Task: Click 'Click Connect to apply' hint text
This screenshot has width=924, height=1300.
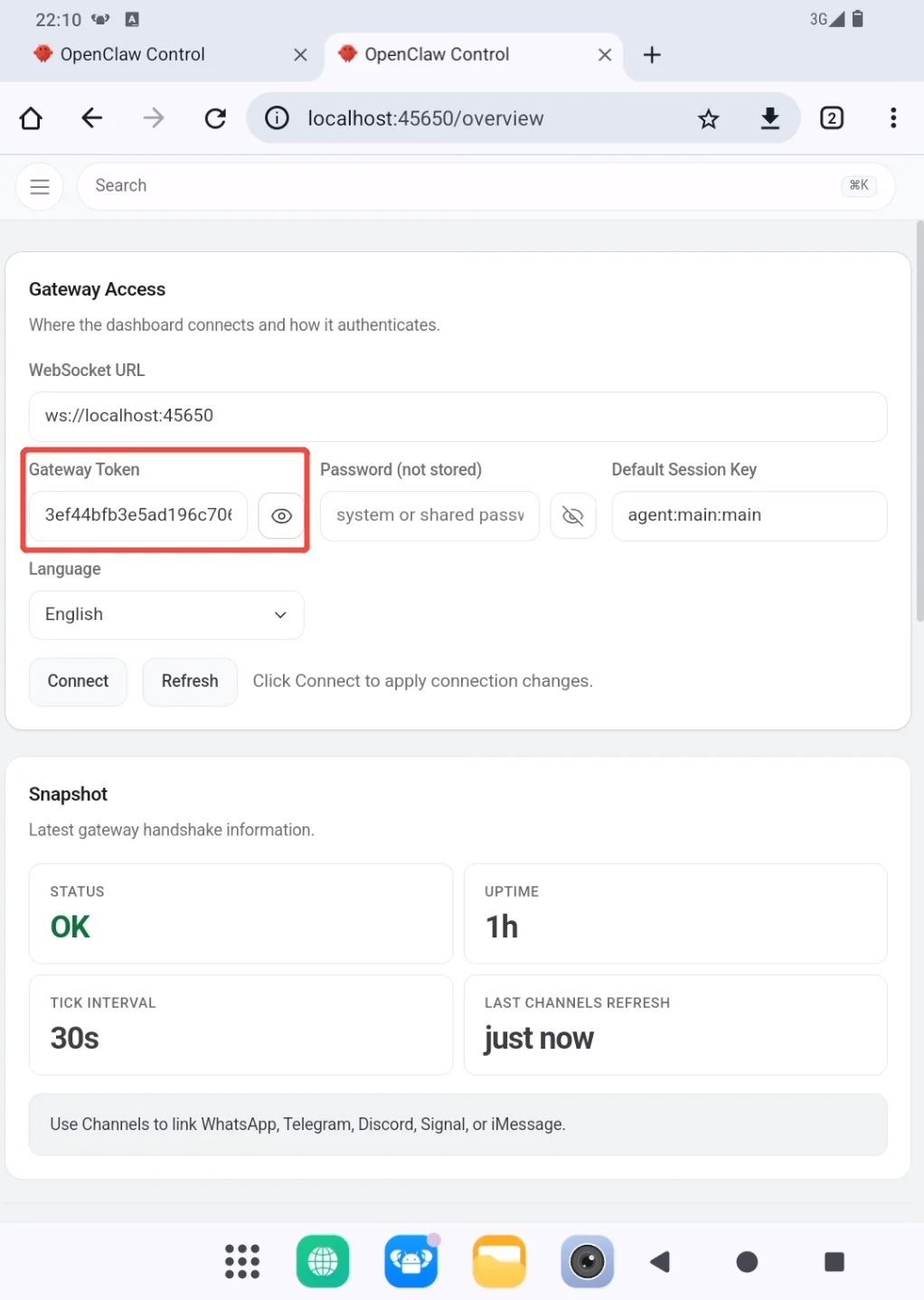Action: [x=422, y=681]
